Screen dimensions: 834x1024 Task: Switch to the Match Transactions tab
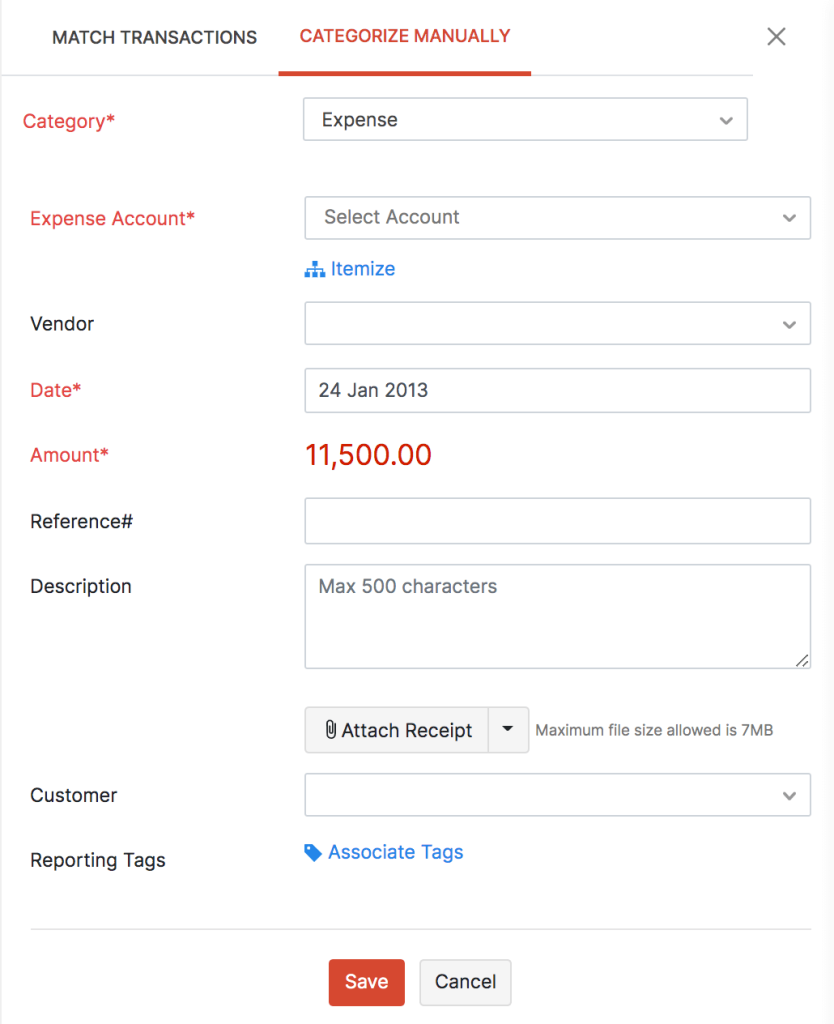(154, 37)
